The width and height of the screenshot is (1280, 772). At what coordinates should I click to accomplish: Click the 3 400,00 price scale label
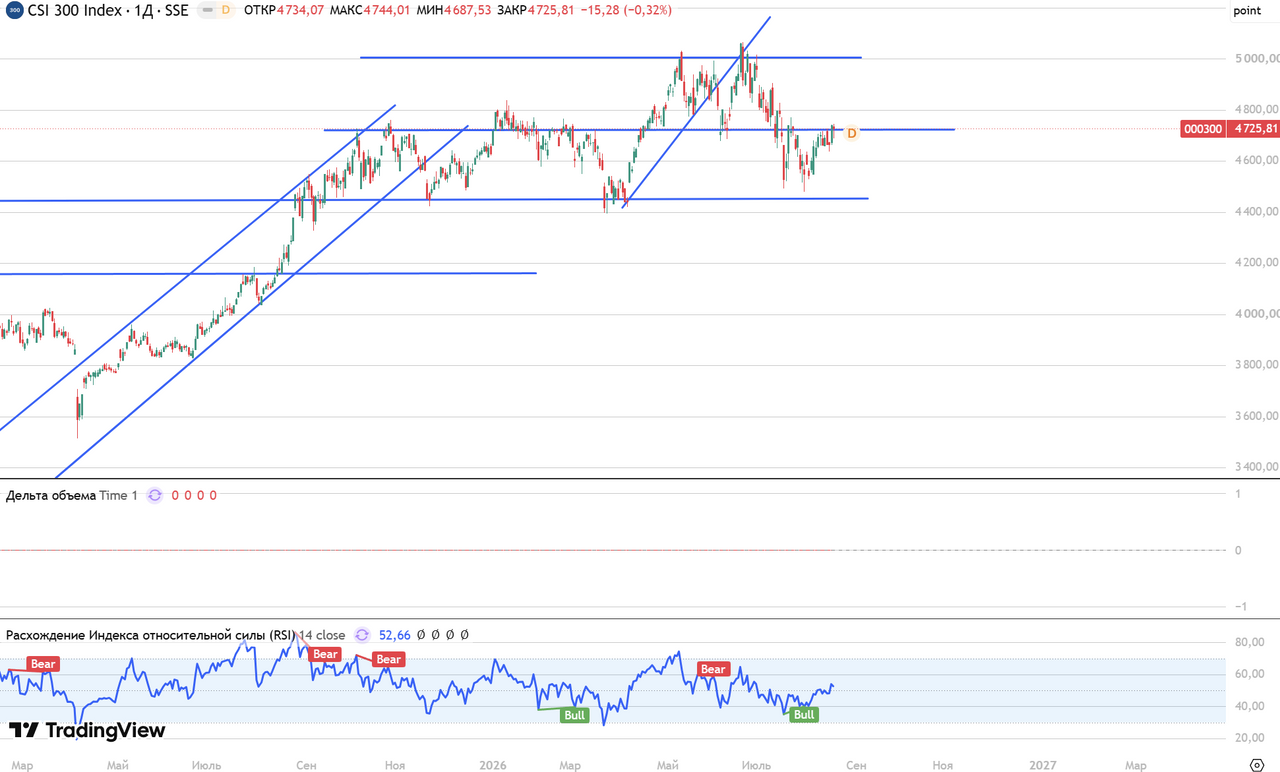(1258, 467)
